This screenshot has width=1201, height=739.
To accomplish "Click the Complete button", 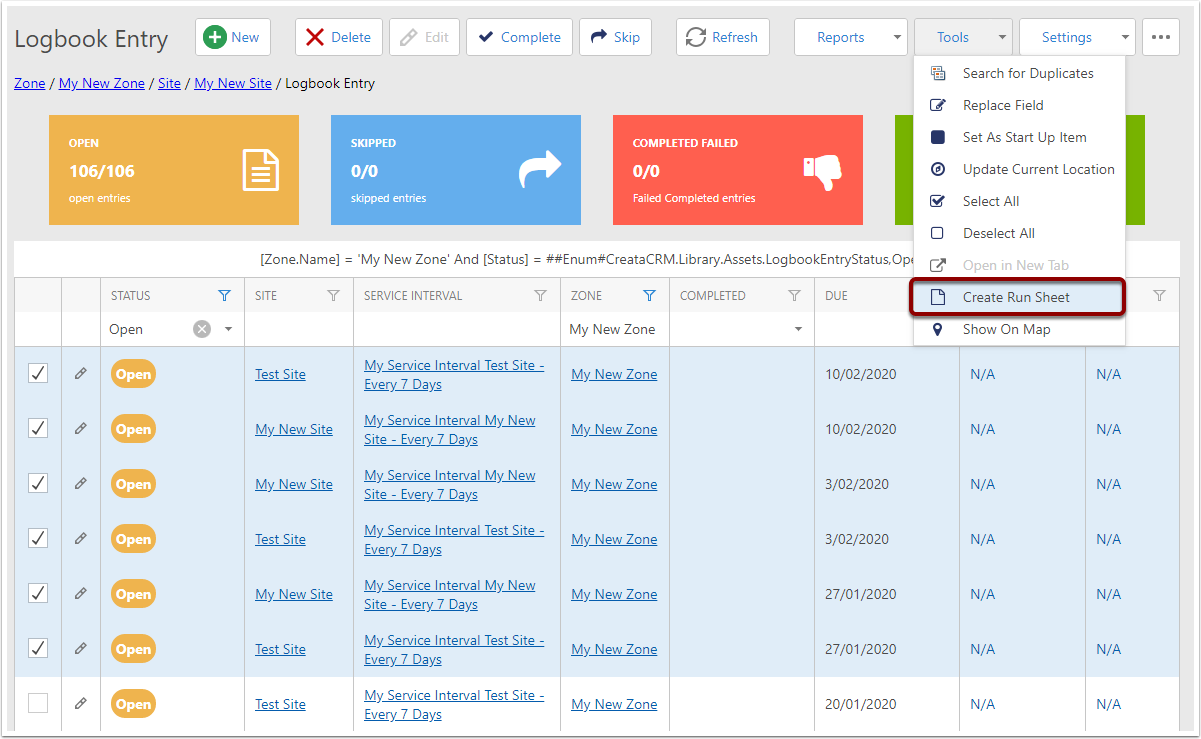I will click(x=519, y=37).
